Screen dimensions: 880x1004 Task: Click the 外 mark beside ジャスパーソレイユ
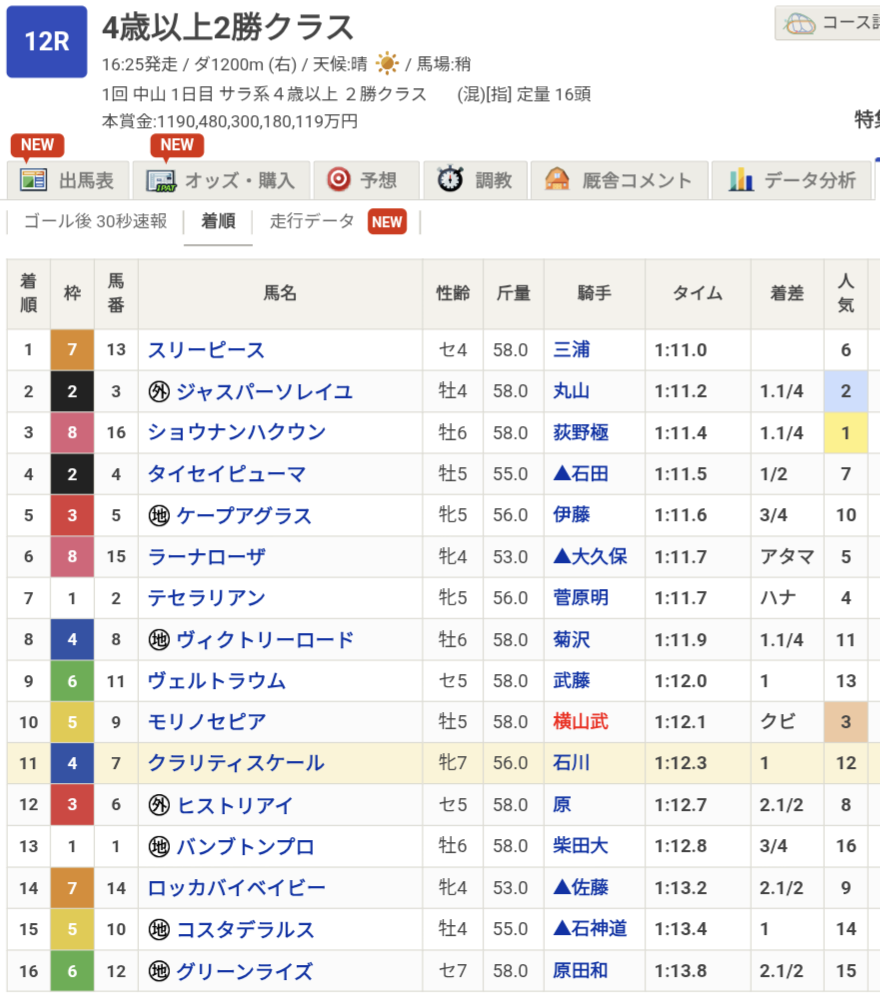(159, 391)
